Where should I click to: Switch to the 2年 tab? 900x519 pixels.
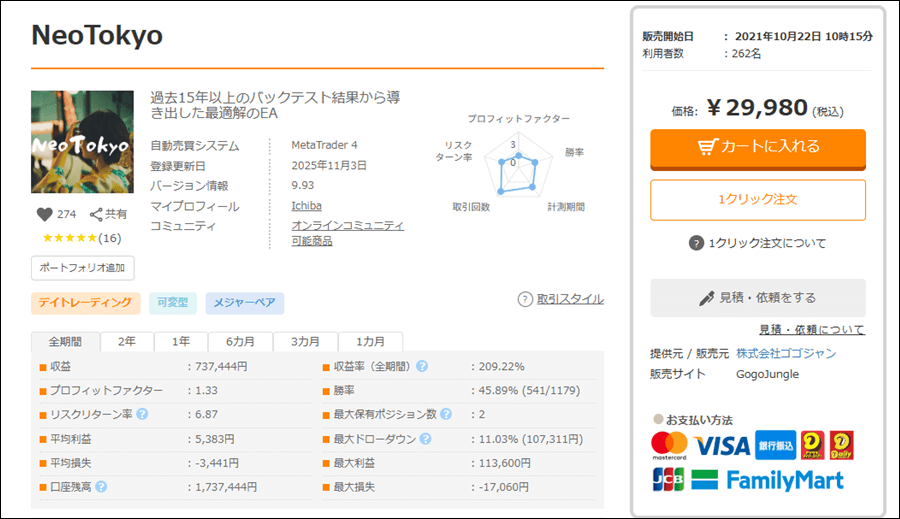tap(127, 342)
